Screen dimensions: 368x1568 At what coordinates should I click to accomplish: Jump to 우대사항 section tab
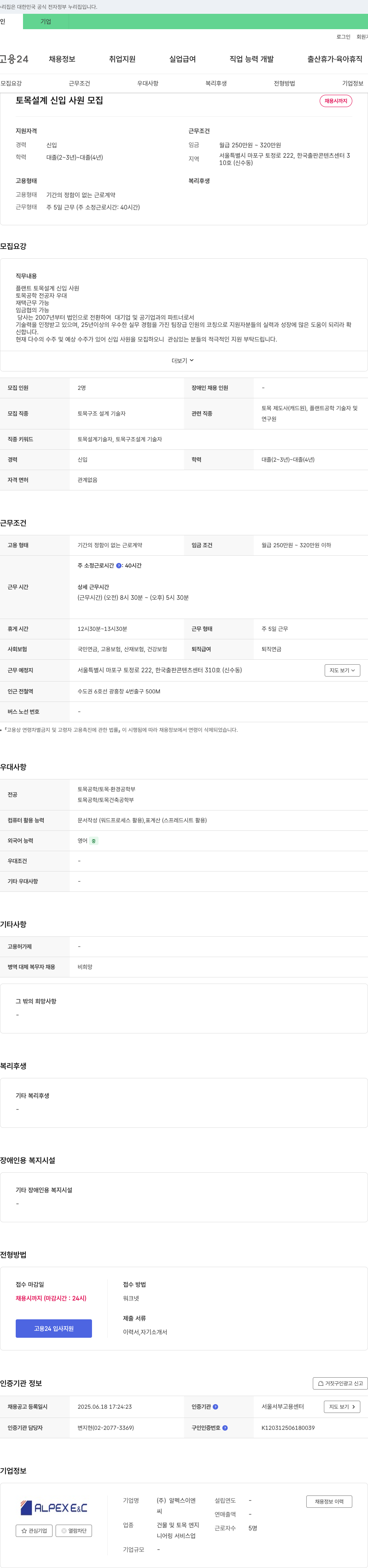pyautogui.click(x=148, y=83)
